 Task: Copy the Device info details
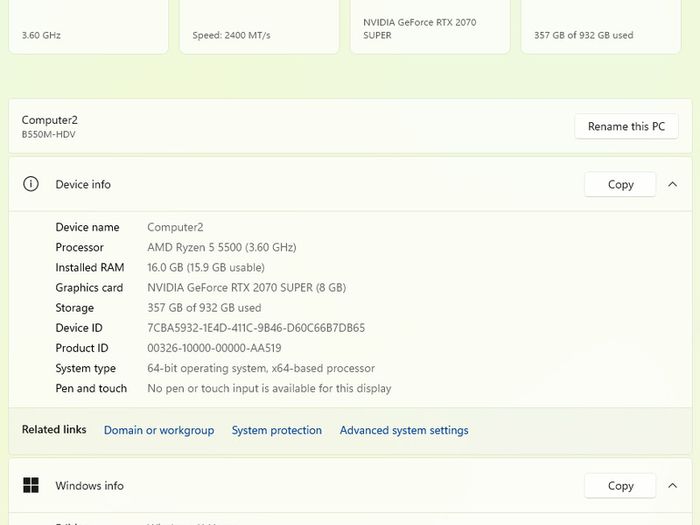point(620,184)
